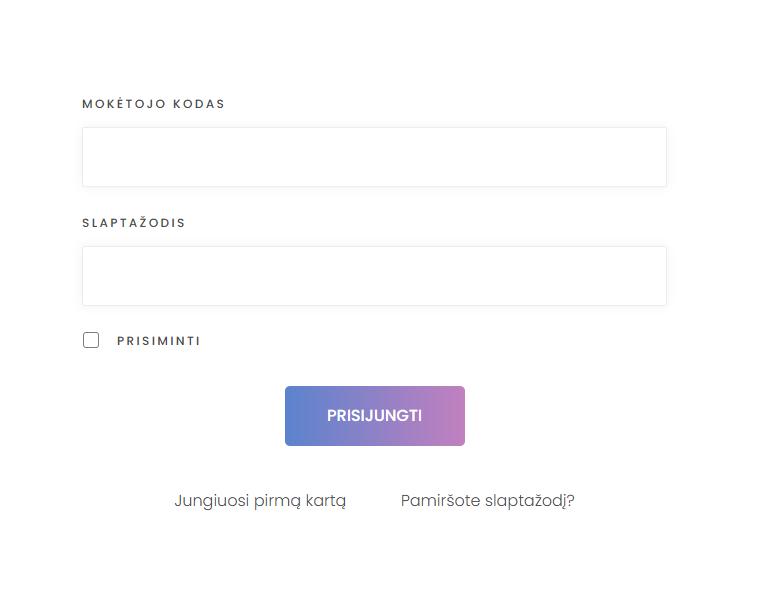Image resolution: width=758 pixels, height=614 pixels.
Task: Focus the Slaptažodis password field
Action: 374,276
